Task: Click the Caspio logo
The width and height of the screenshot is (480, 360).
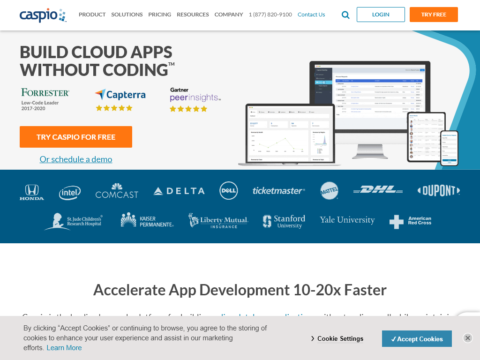Action: coord(43,15)
